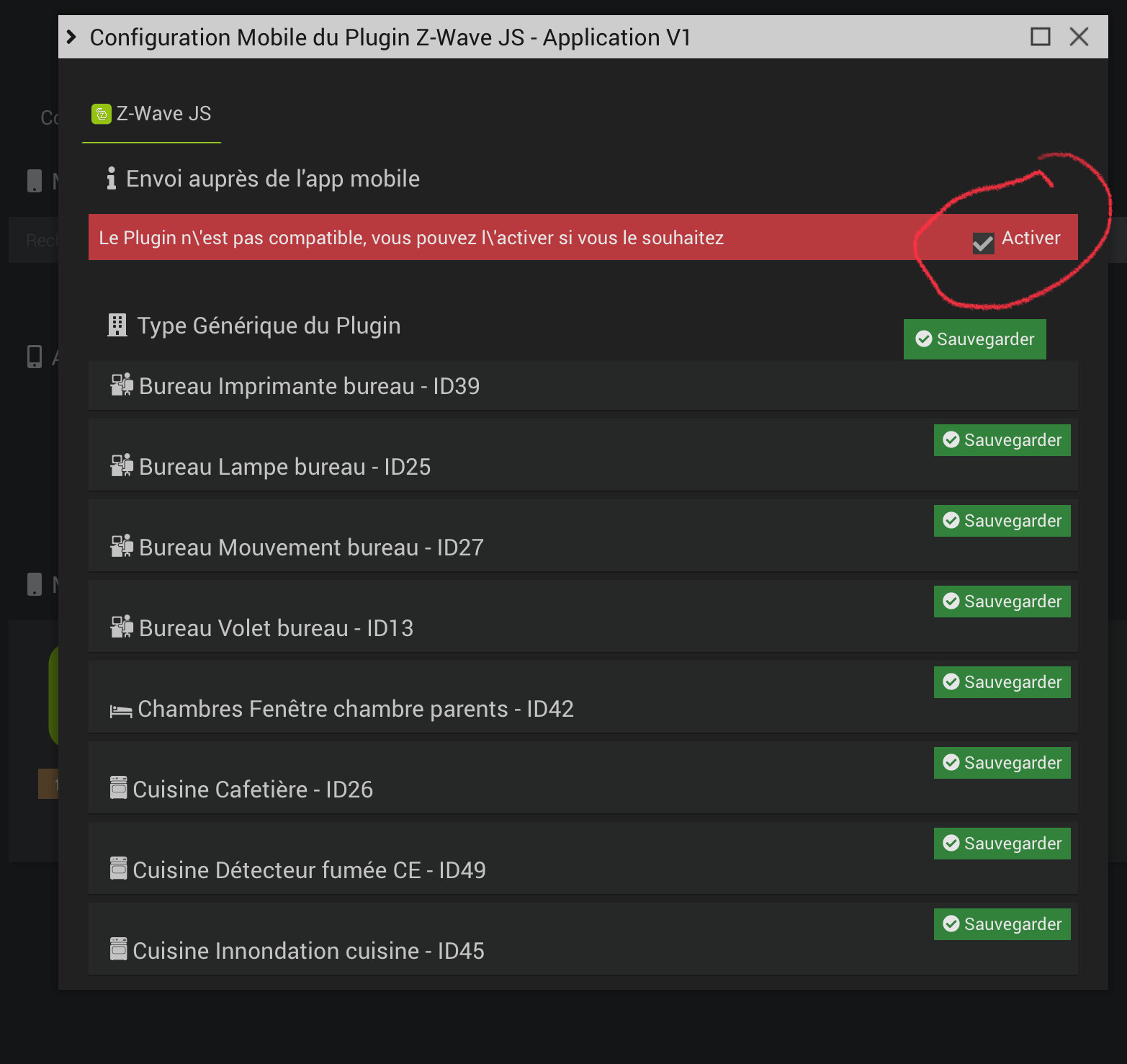Click the Z-Wave JS green plugin icon
The image size is (1127, 1064).
tap(102, 114)
